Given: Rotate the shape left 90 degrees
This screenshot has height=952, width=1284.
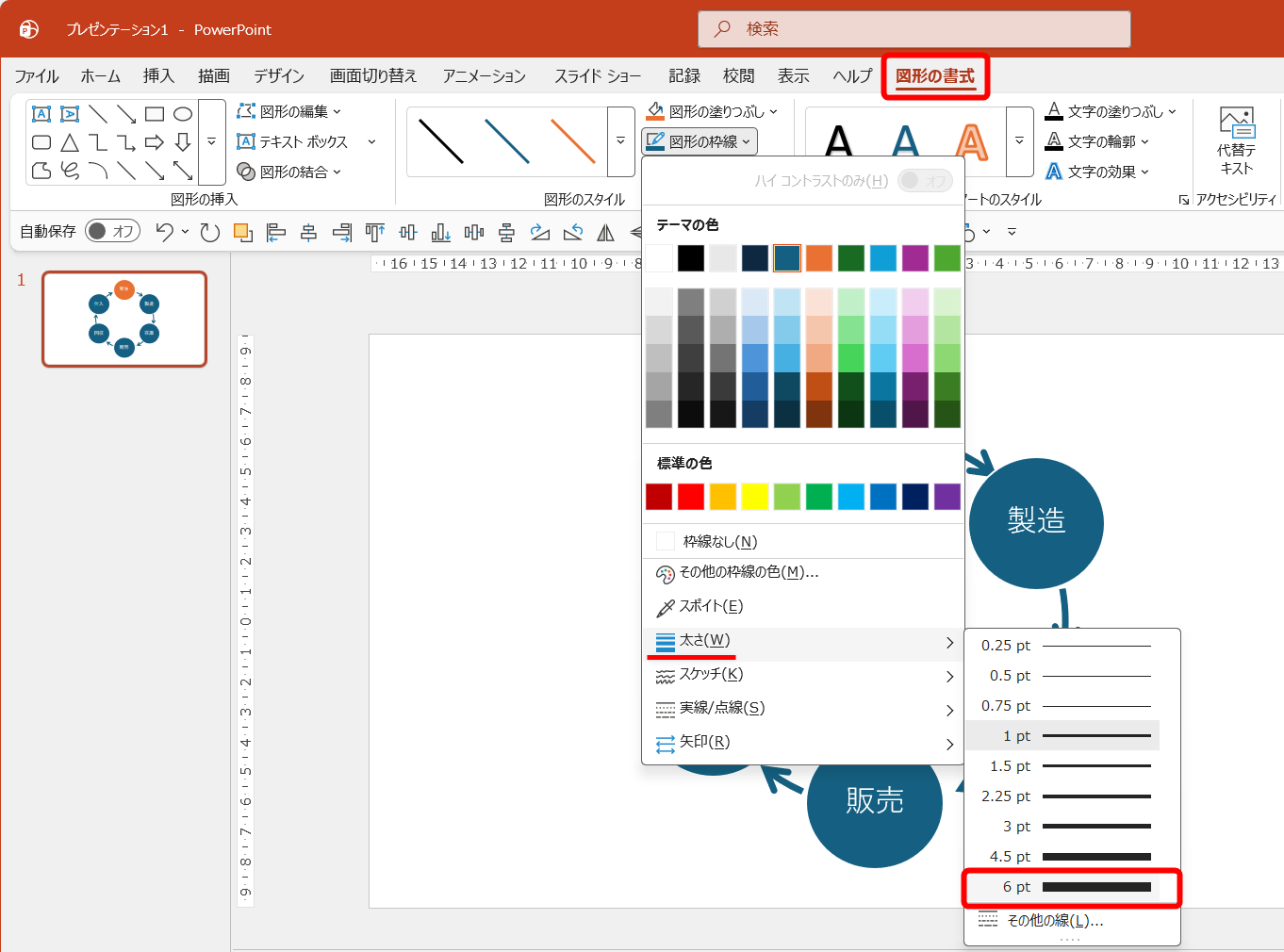Looking at the screenshot, I should 573,232.
